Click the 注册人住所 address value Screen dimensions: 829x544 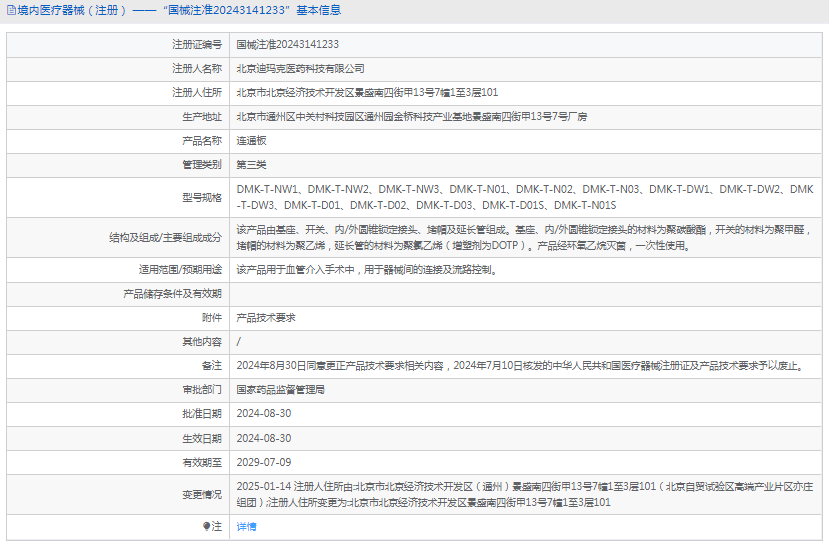367,93
